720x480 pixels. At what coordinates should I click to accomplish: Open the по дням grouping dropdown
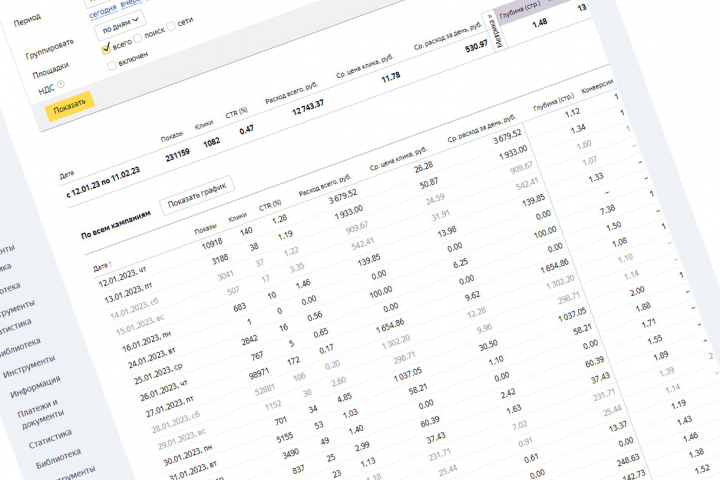(120, 25)
